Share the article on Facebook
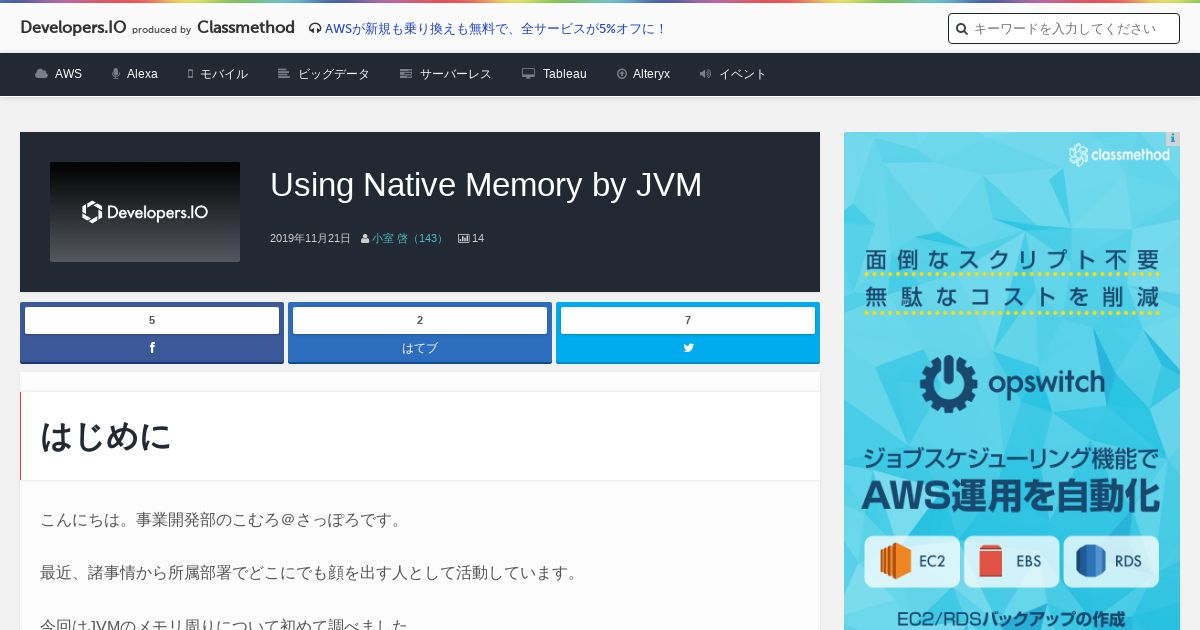1200x630 pixels. pyautogui.click(x=152, y=348)
